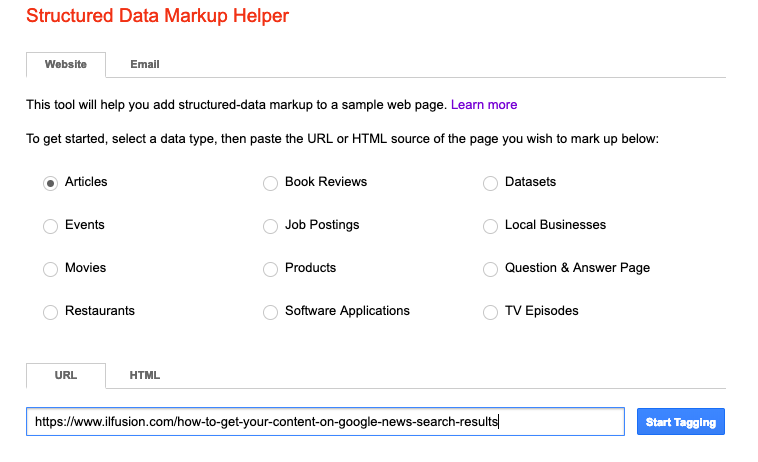The image size is (758, 462).
Task: Open the Learn more link
Action: pyautogui.click(x=484, y=105)
